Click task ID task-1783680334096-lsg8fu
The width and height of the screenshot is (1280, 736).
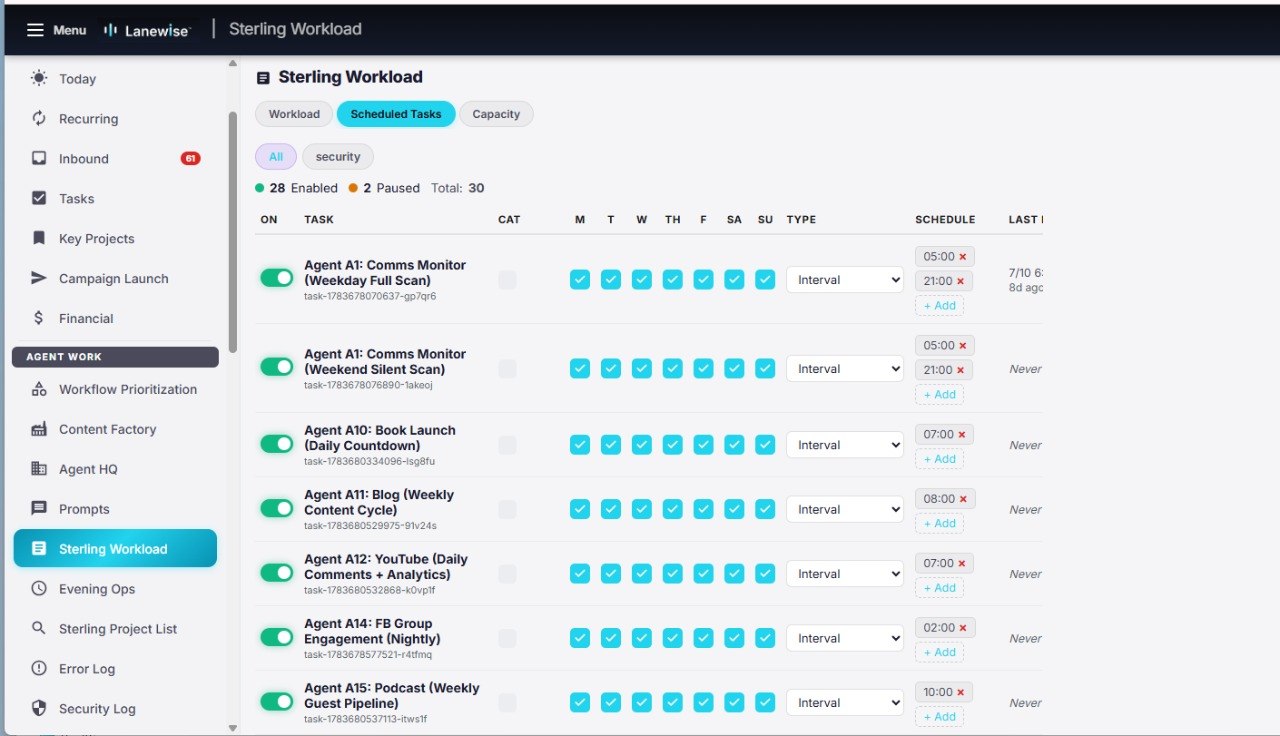(370, 461)
